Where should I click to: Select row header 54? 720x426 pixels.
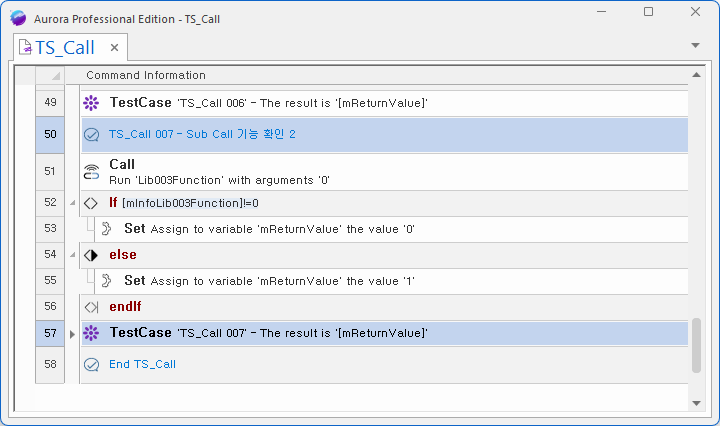click(x=50, y=254)
